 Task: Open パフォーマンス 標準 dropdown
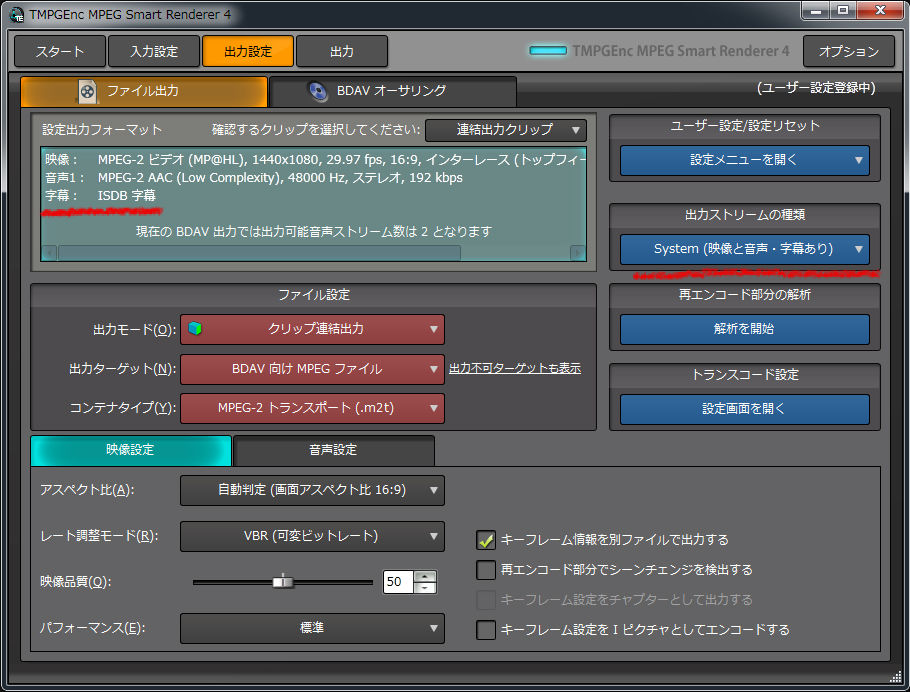312,628
